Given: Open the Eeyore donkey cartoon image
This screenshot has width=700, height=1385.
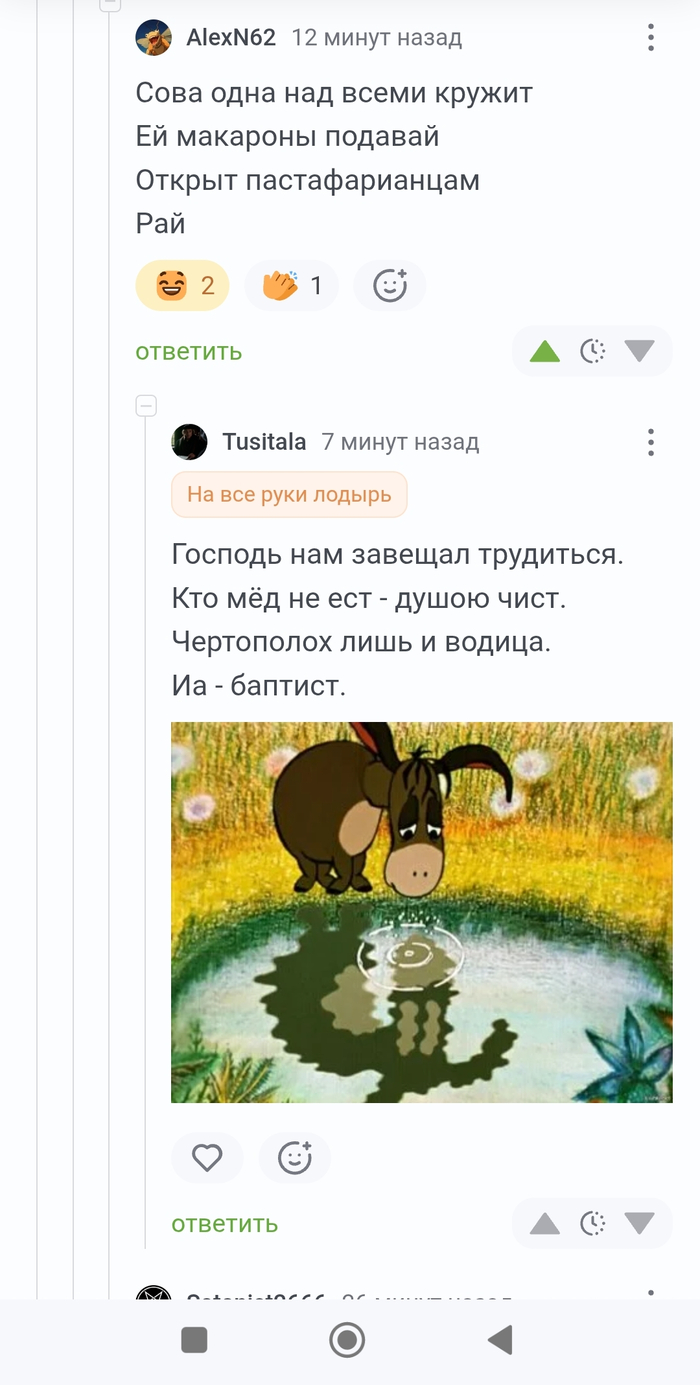Looking at the screenshot, I should 422,912.
